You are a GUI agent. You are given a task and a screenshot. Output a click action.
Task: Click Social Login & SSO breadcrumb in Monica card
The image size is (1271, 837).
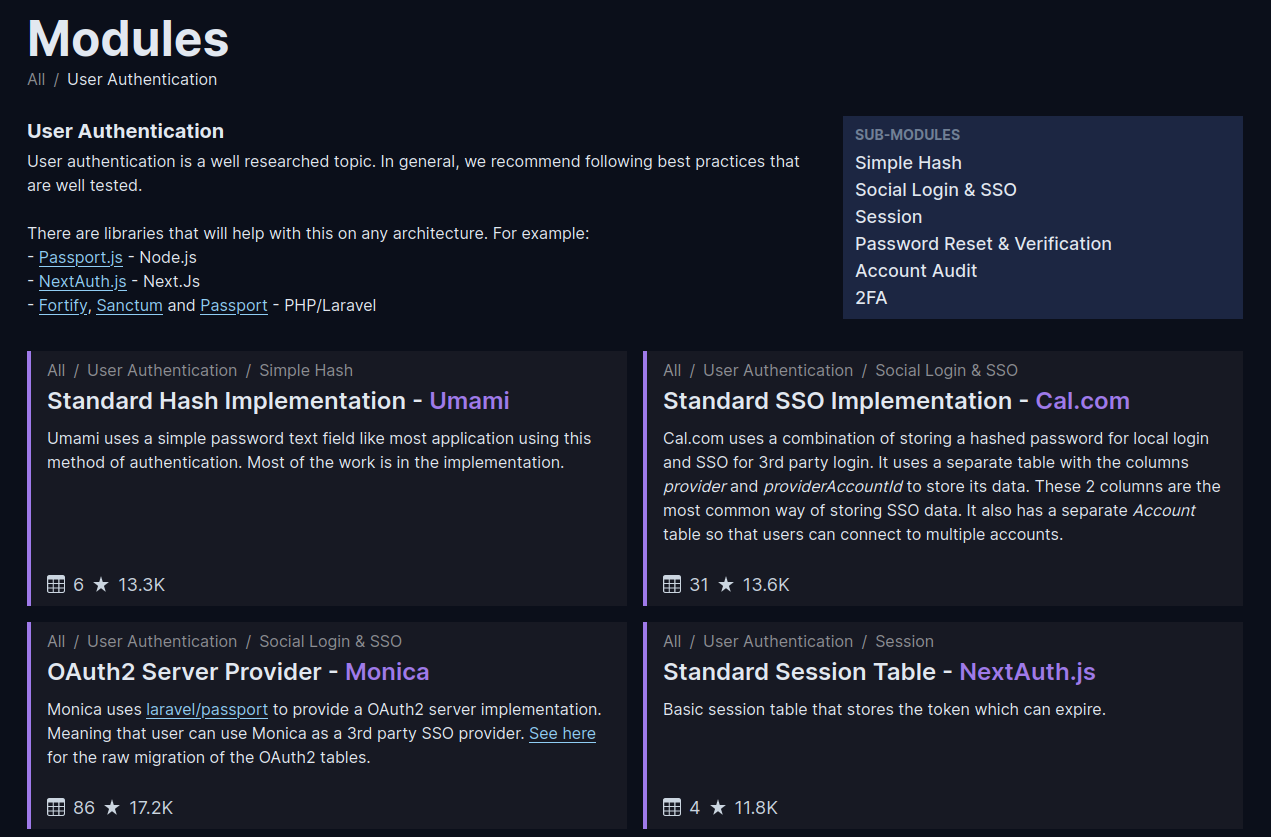point(330,641)
